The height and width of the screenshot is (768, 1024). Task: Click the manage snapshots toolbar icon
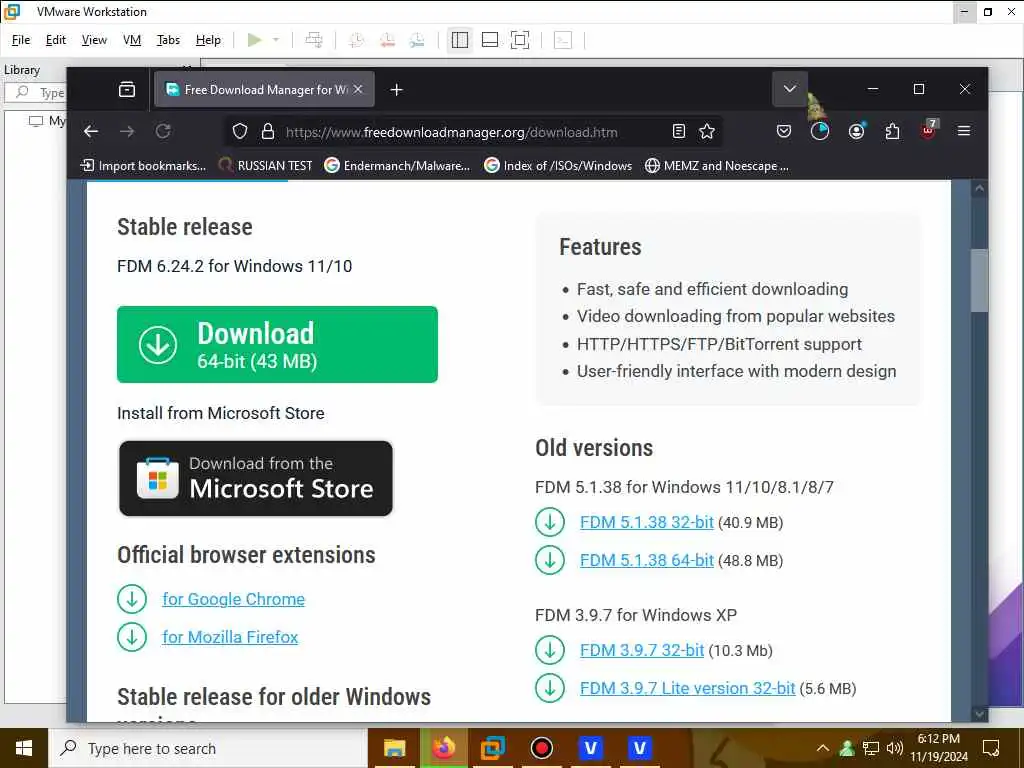417,40
